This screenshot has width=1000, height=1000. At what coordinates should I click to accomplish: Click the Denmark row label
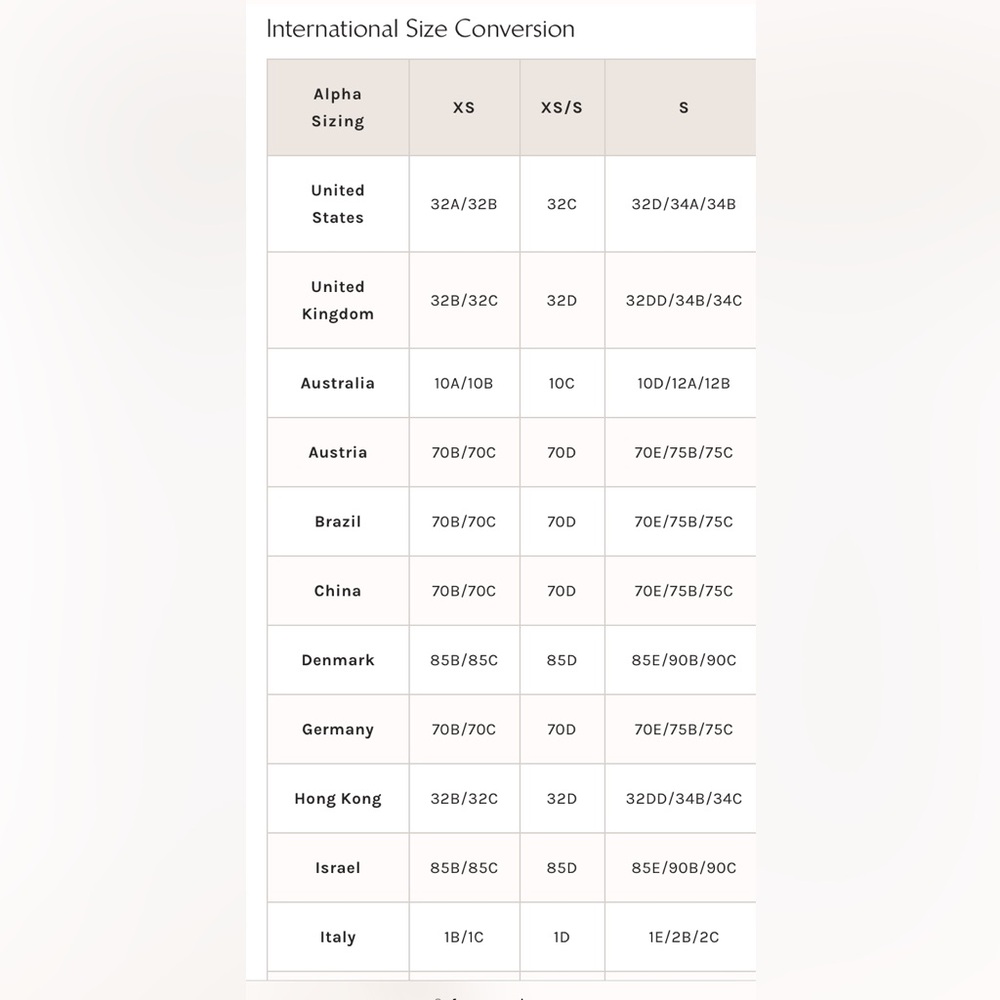[338, 660]
